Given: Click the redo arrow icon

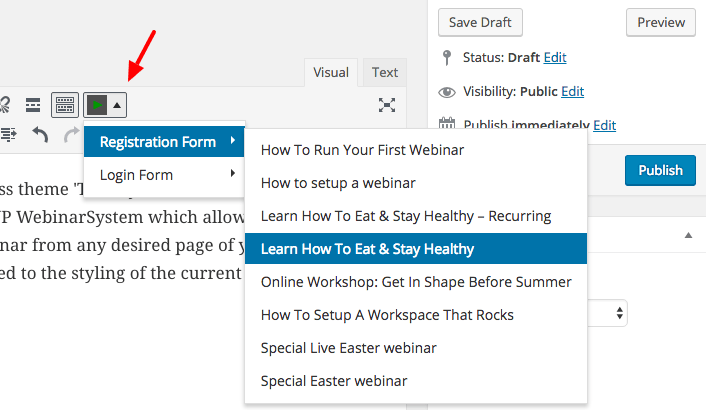Looking at the screenshot, I should click(72, 135).
